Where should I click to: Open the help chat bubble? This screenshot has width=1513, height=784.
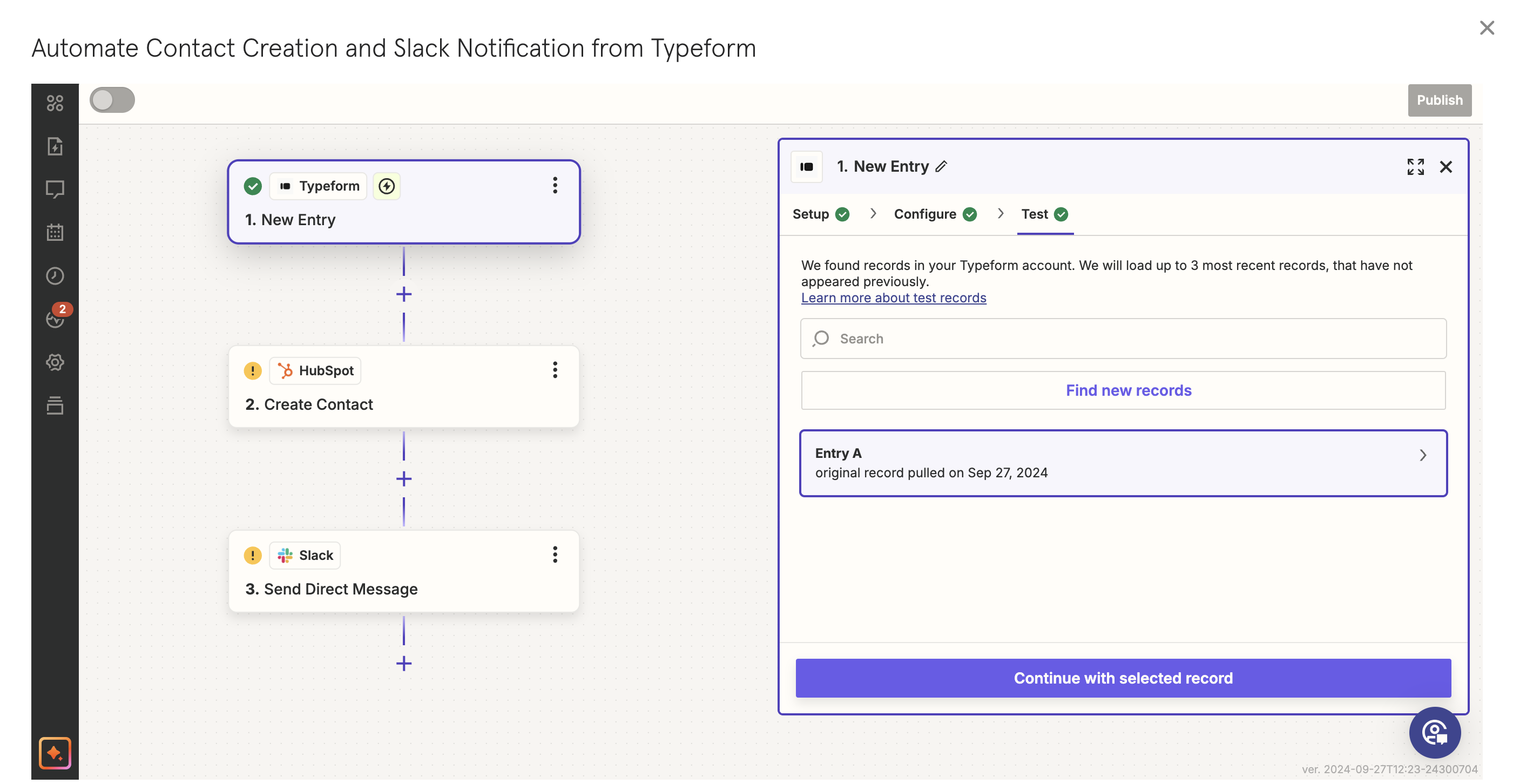(x=1435, y=732)
